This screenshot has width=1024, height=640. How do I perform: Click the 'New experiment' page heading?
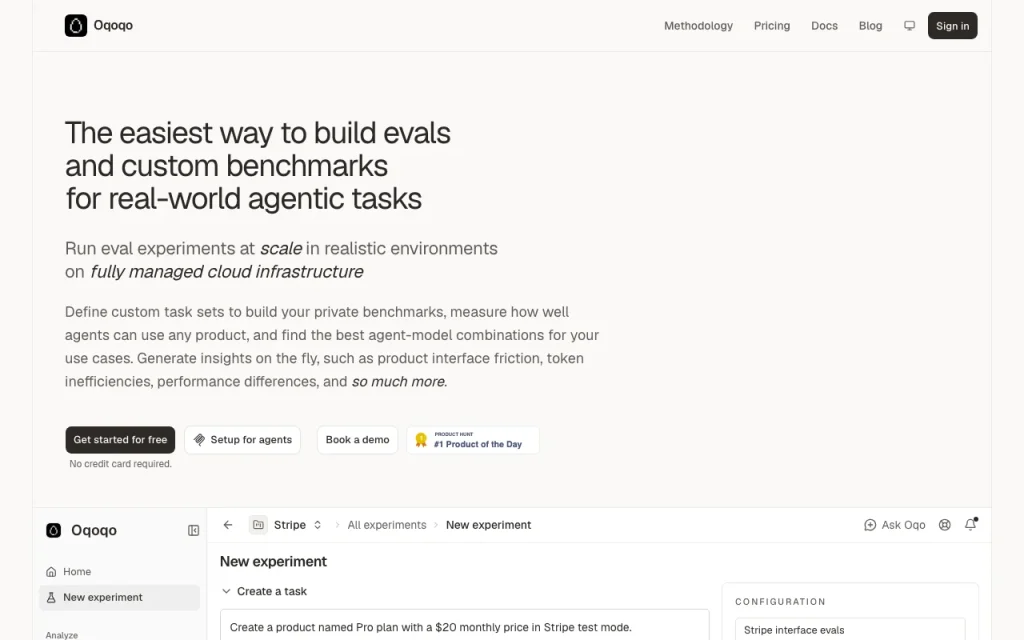pyautogui.click(x=273, y=562)
